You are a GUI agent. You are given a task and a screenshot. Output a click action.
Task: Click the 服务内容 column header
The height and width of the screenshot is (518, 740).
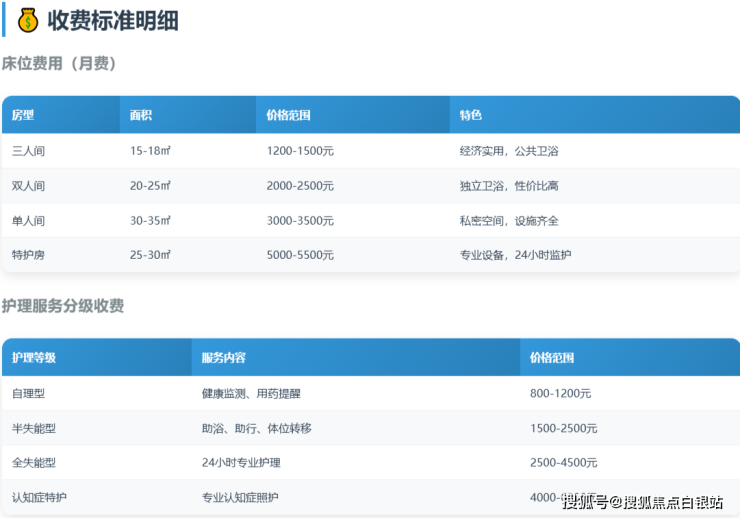tap(224, 358)
